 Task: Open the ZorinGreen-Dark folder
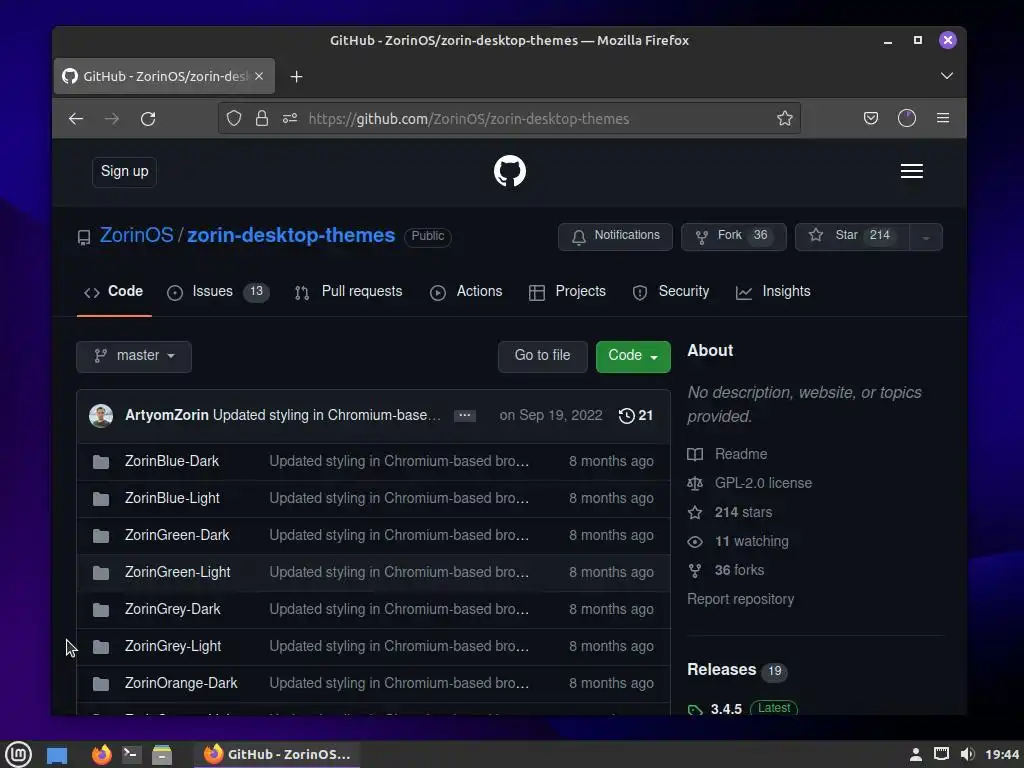[x=177, y=535]
